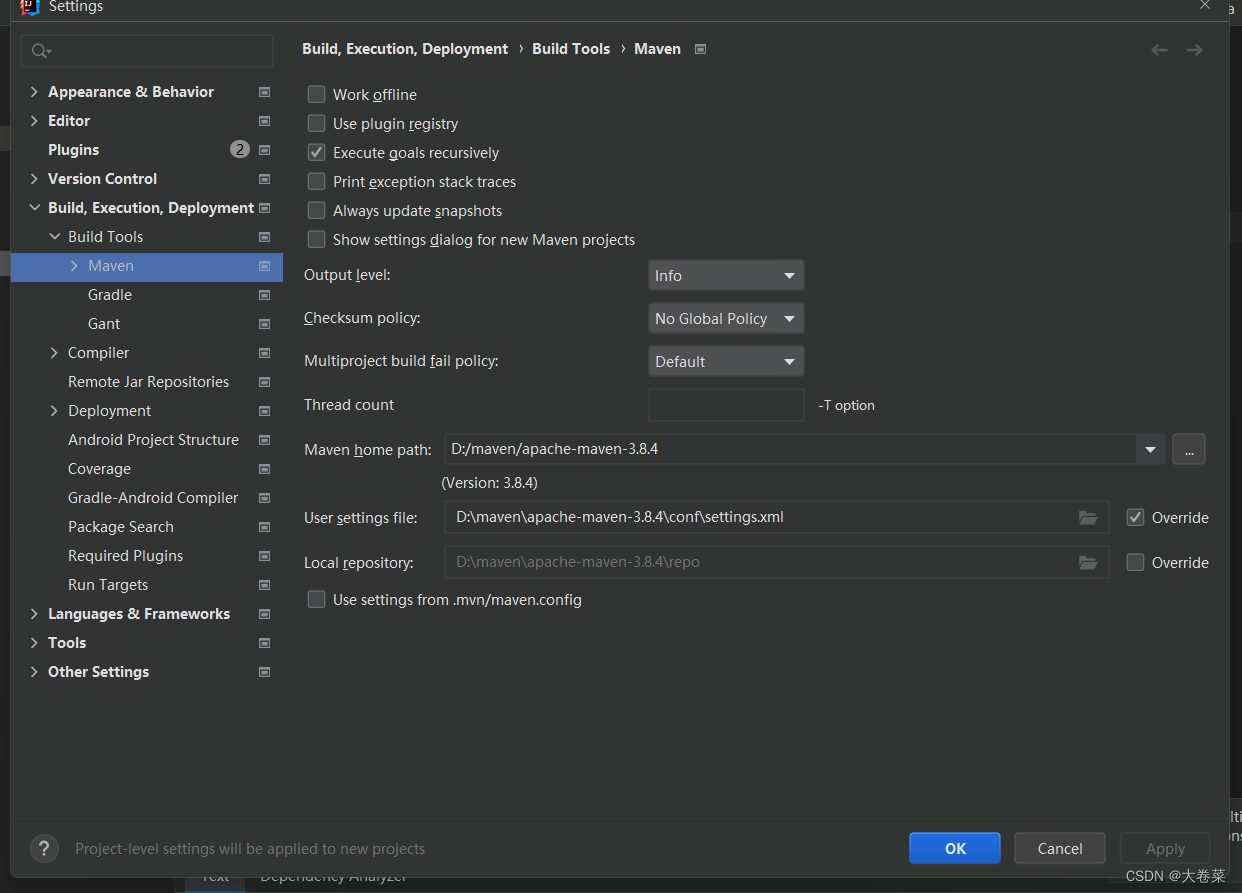Image resolution: width=1242 pixels, height=893 pixels.
Task: Click in the settings search field
Action: (x=147, y=51)
